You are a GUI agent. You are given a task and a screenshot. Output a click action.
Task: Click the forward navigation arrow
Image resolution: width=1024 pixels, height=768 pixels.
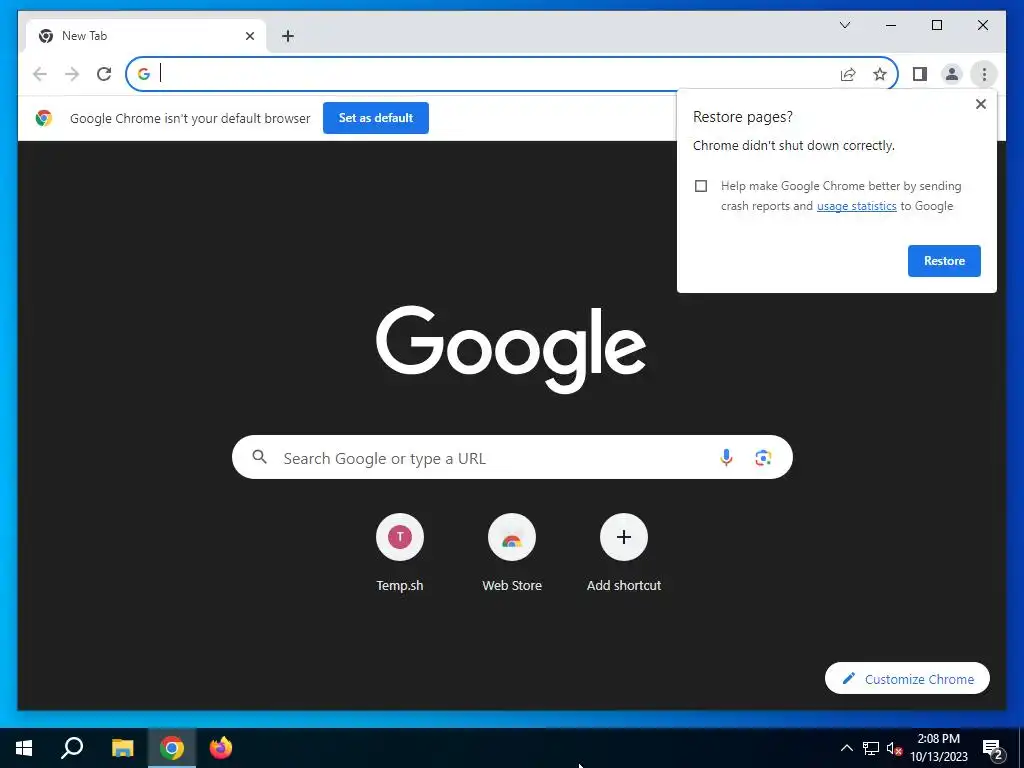[x=72, y=74]
